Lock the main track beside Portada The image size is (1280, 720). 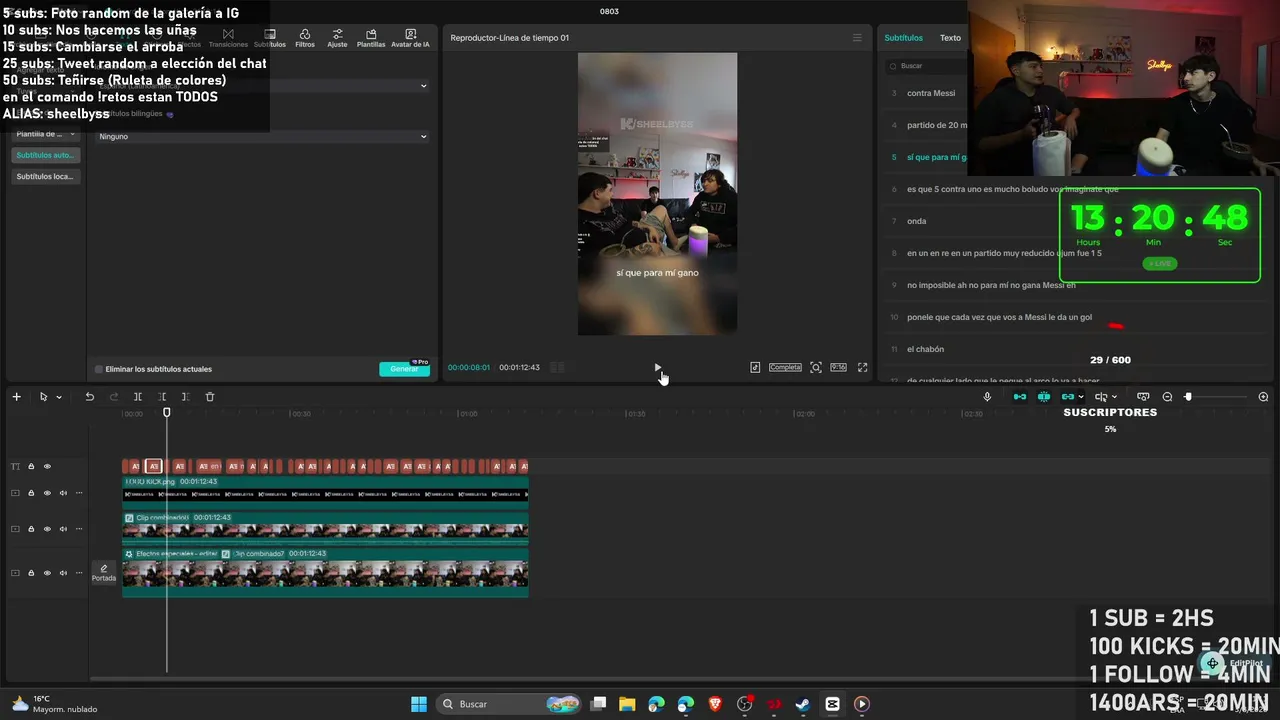tap(31, 573)
